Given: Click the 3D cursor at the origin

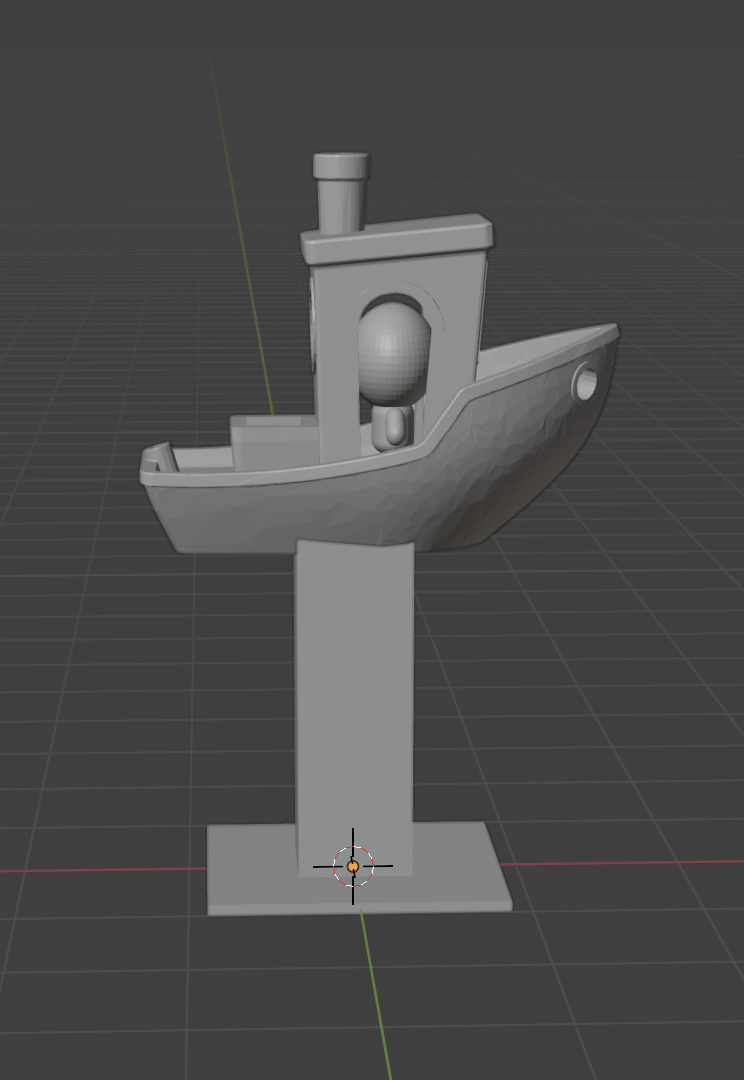Looking at the screenshot, I should pyautogui.click(x=353, y=866).
